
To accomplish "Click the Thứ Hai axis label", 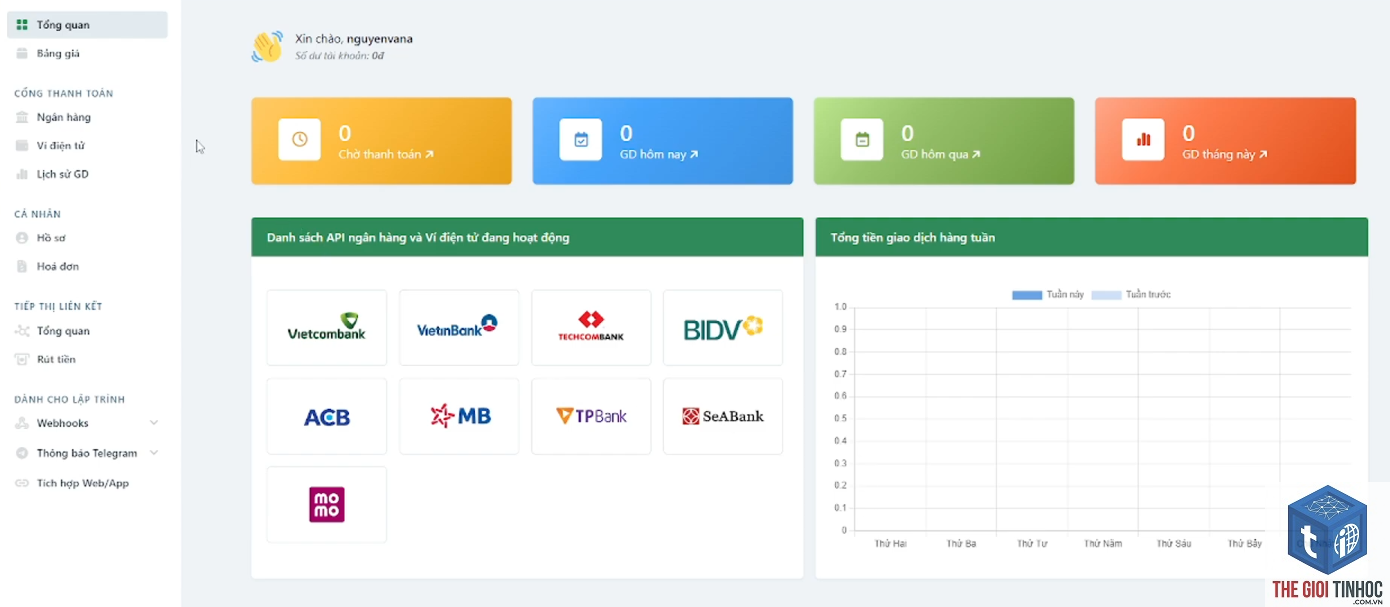I will pyautogui.click(x=890, y=544).
